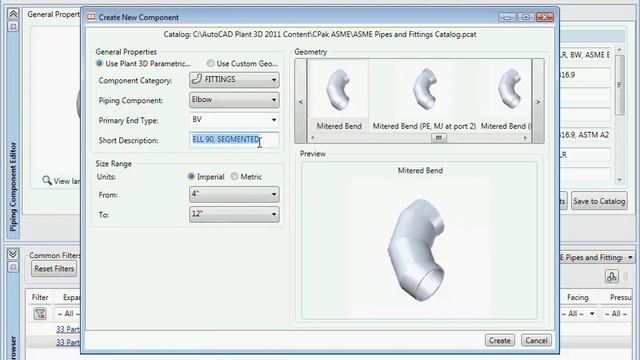Maximize the Create New Component dialog
640x360 pixels.
pos(526,17)
